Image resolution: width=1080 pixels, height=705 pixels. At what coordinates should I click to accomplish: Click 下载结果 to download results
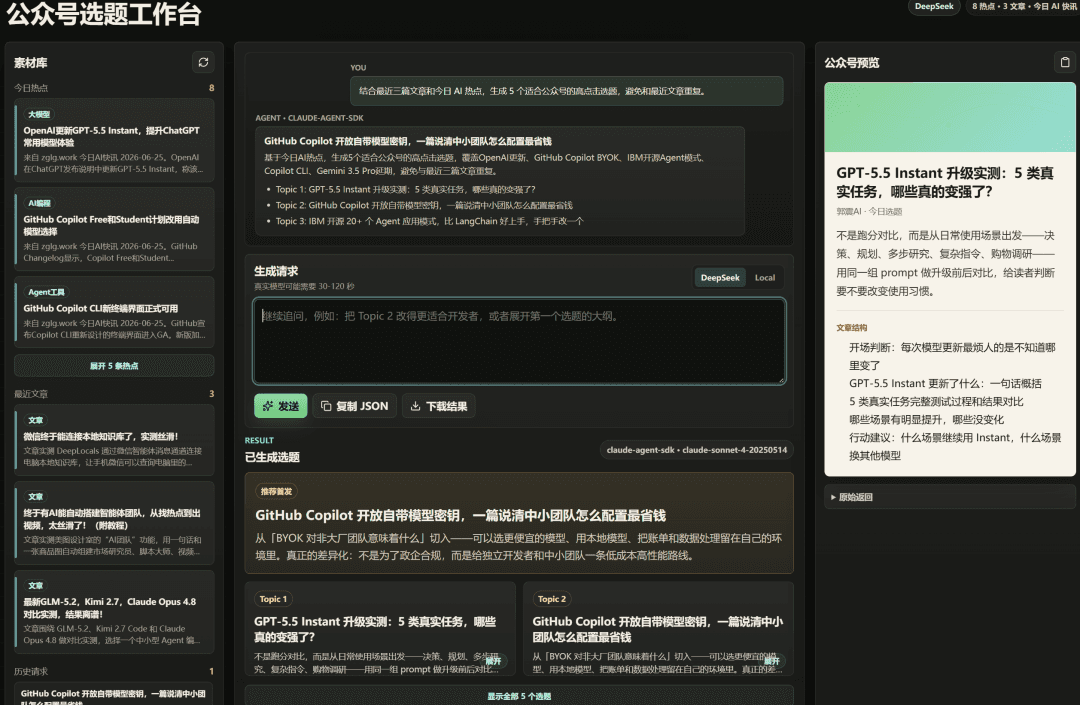(439, 406)
